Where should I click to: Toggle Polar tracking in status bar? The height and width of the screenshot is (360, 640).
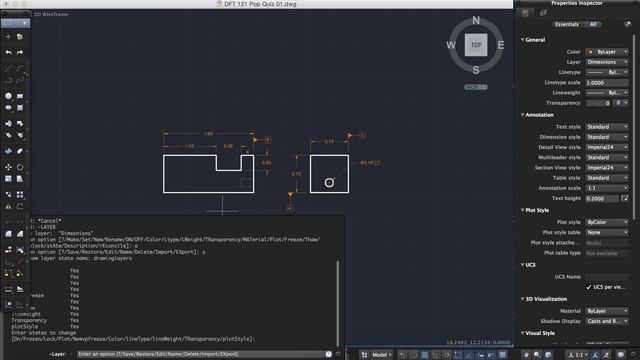447,355
